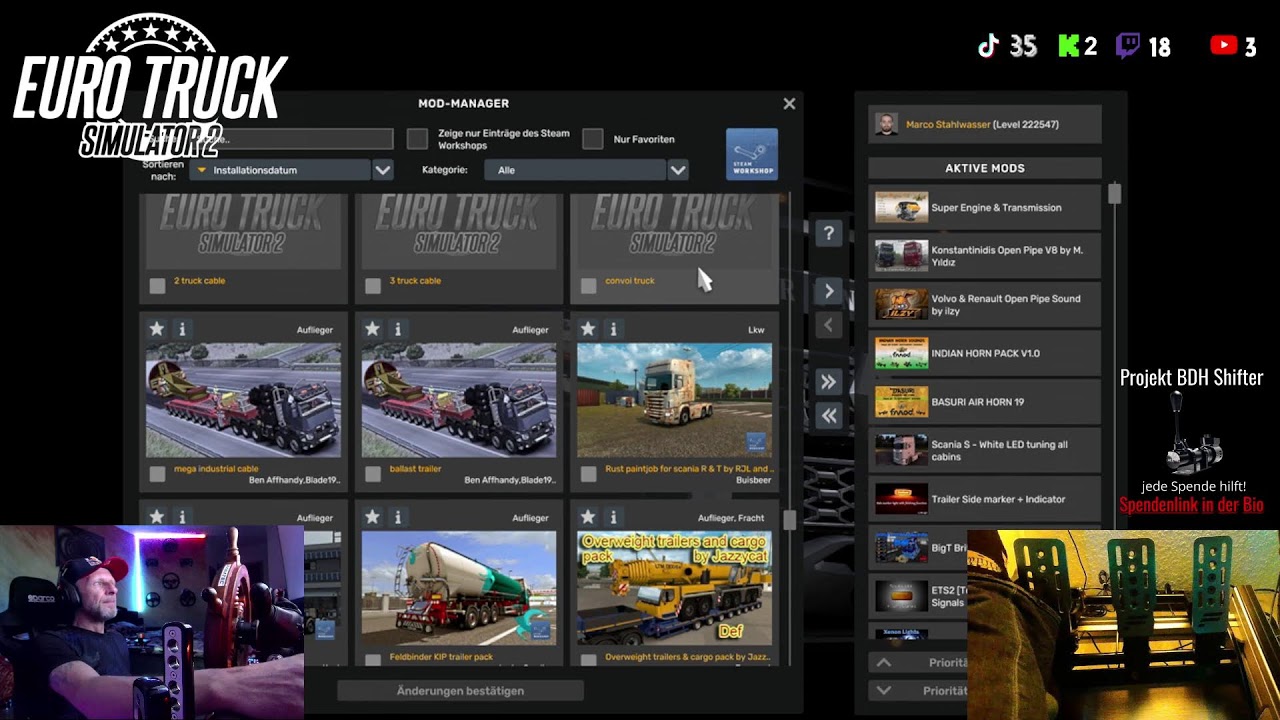View info for Rust paintjob Scania mod
Image resolution: width=1280 pixels, height=720 pixels.
tap(613, 329)
